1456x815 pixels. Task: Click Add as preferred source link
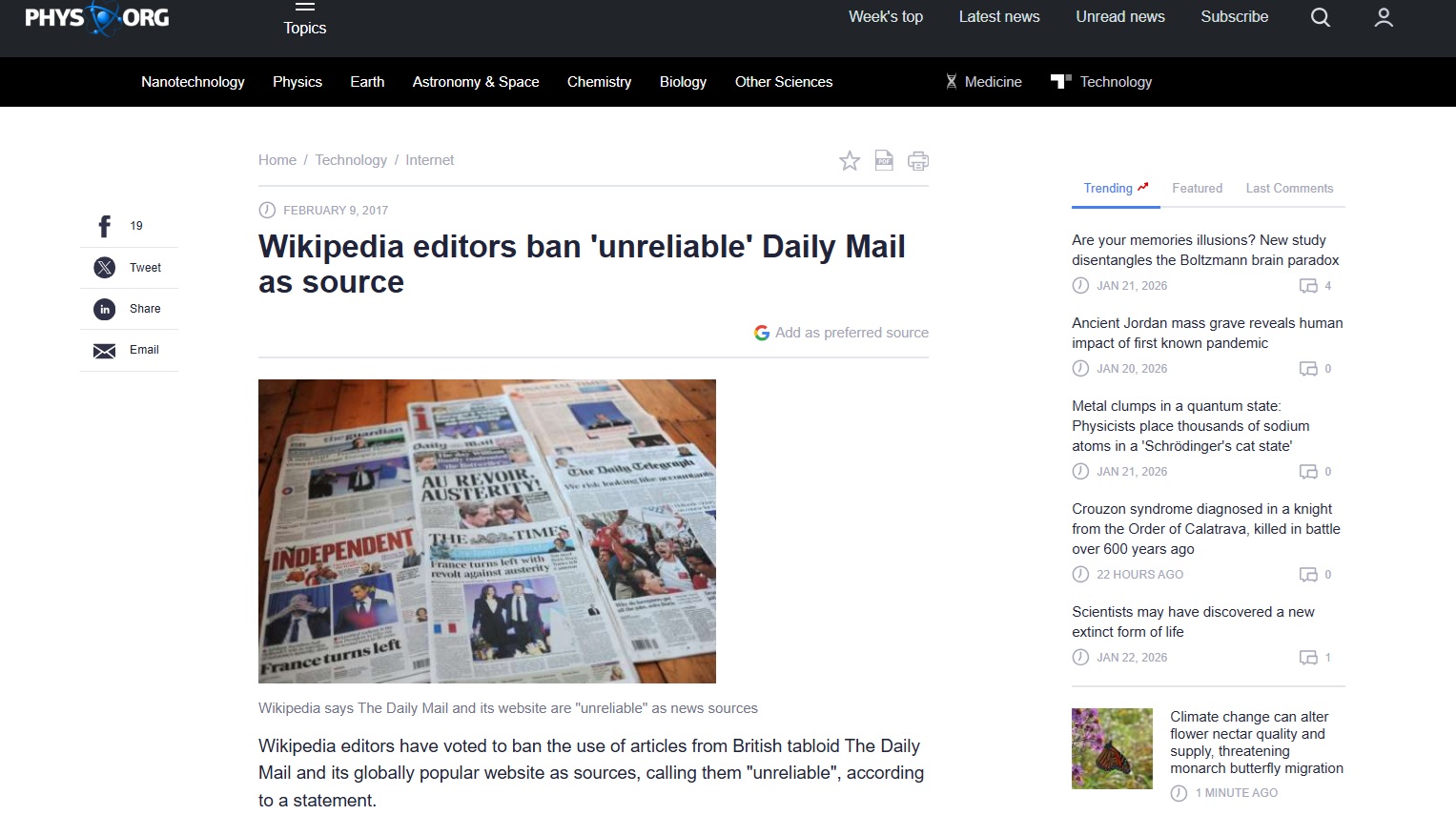(x=841, y=333)
